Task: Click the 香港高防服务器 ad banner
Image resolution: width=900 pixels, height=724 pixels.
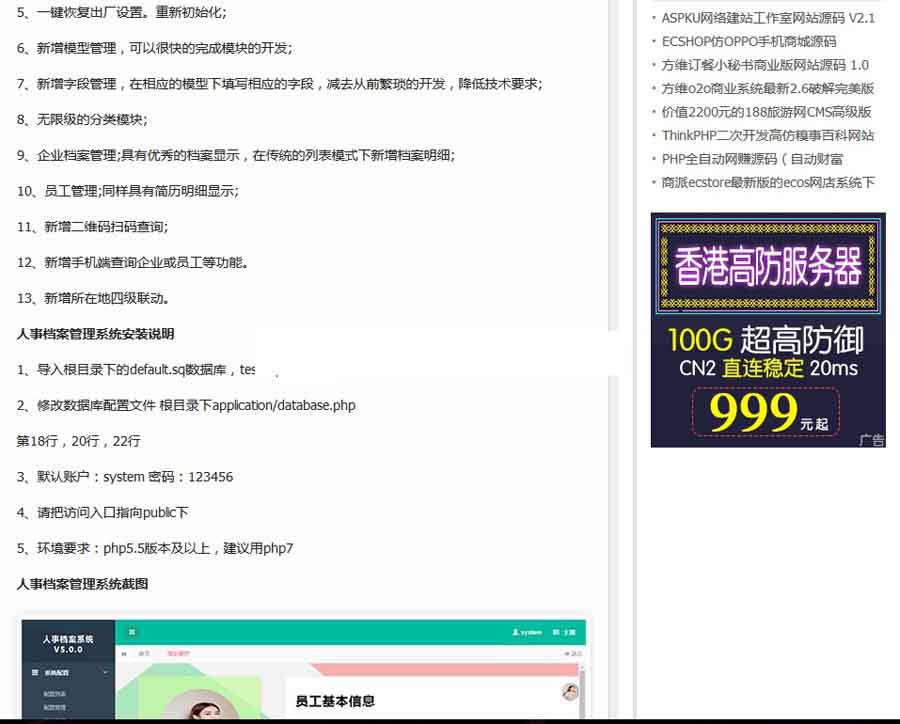Action: click(x=768, y=265)
